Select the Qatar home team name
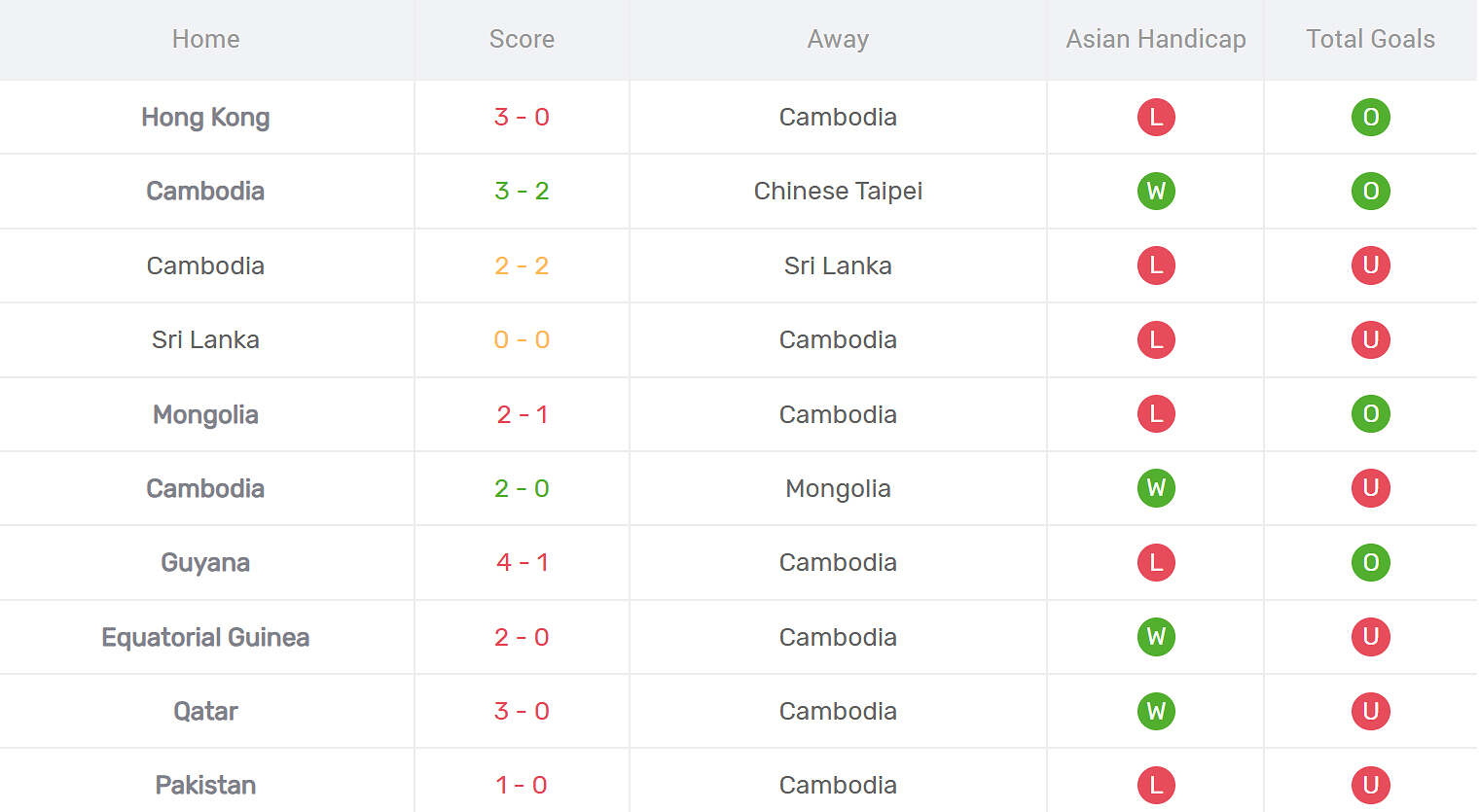 click(205, 711)
